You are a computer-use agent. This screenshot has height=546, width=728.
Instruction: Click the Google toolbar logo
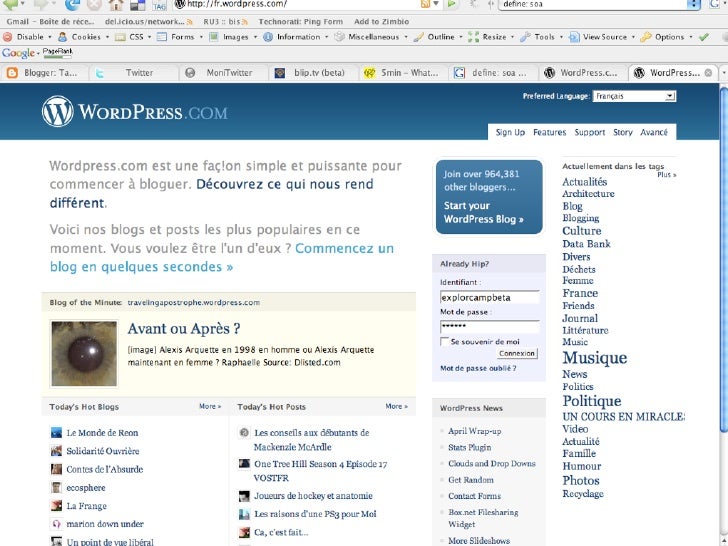18,53
